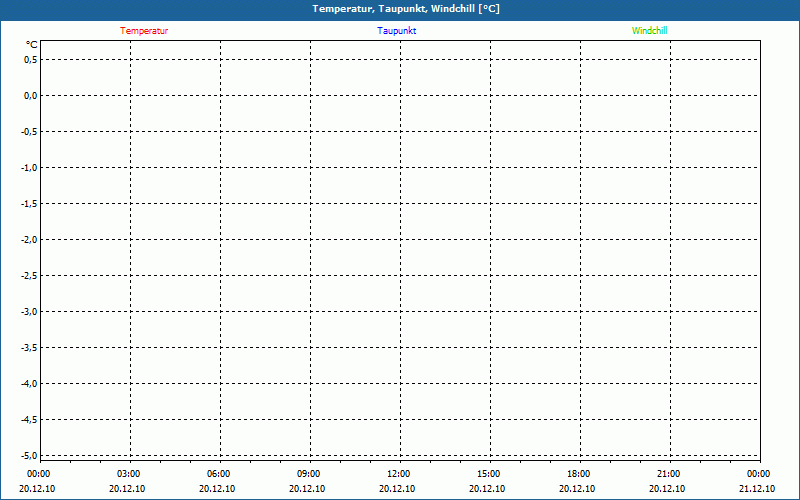The width and height of the screenshot is (800, 500).
Task: Click the 03:00 time axis label
Action: point(129,474)
